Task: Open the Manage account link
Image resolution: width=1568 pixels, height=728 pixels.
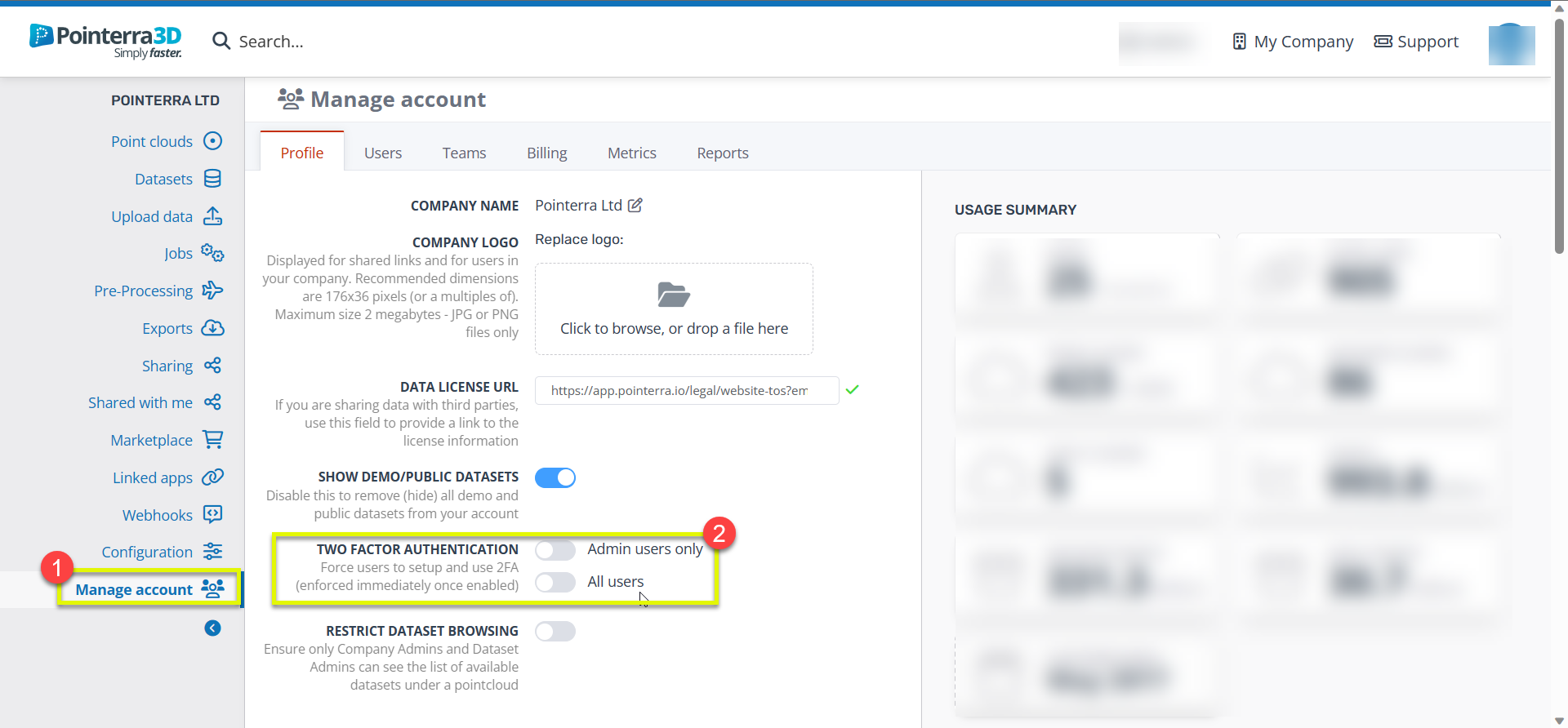Action: coord(134,589)
